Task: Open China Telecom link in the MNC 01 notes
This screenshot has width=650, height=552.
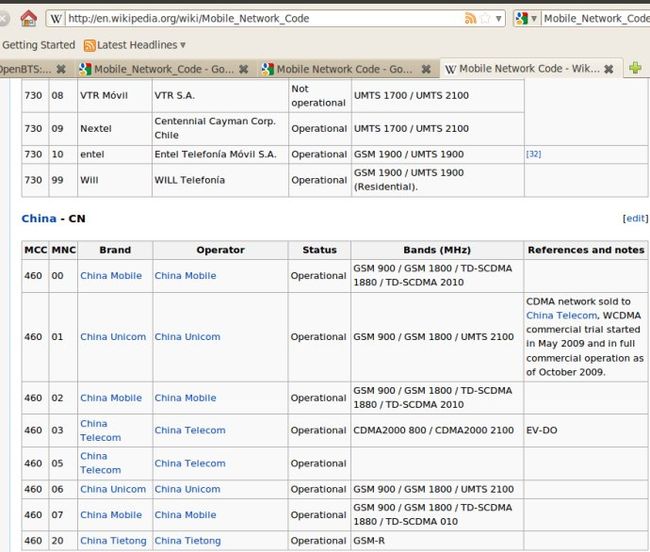Action: click(x=561, y=315)
